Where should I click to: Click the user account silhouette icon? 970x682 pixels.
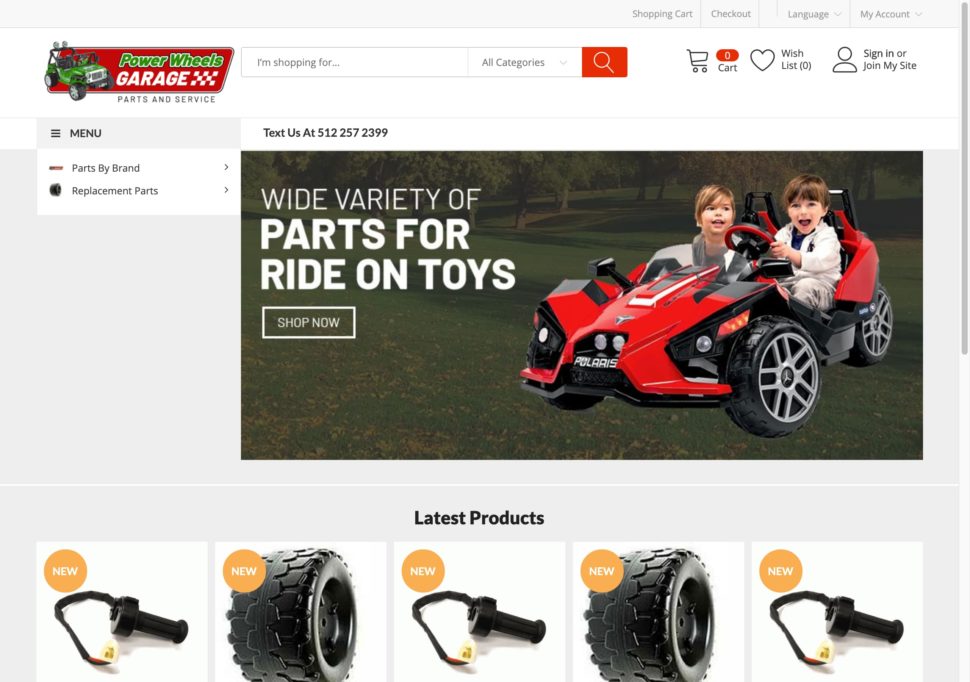pyautogui.click(x=844, y=60)
